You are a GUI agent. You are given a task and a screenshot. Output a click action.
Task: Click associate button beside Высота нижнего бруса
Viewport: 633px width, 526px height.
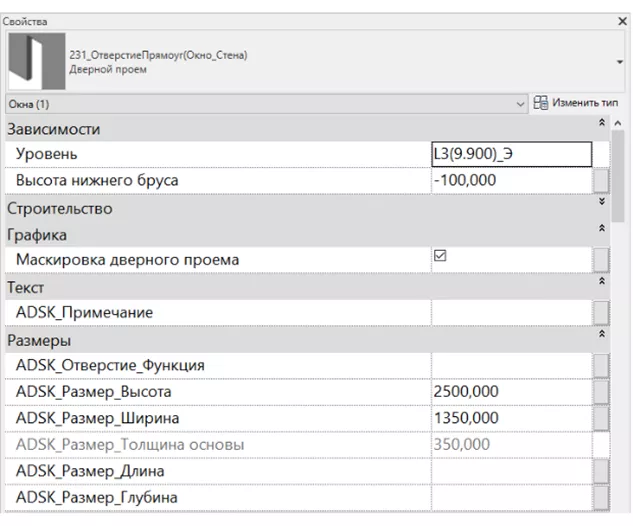(x=601, y=181)
